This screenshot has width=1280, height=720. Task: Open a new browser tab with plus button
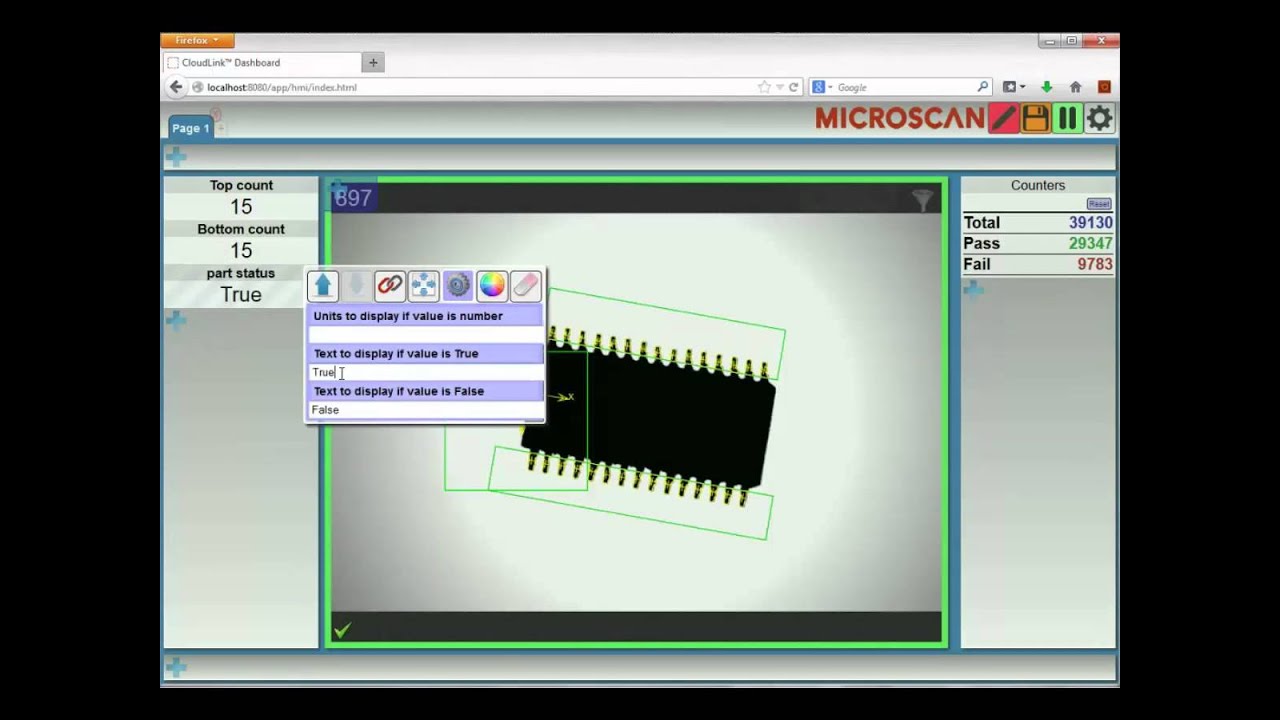pos(373,62)
